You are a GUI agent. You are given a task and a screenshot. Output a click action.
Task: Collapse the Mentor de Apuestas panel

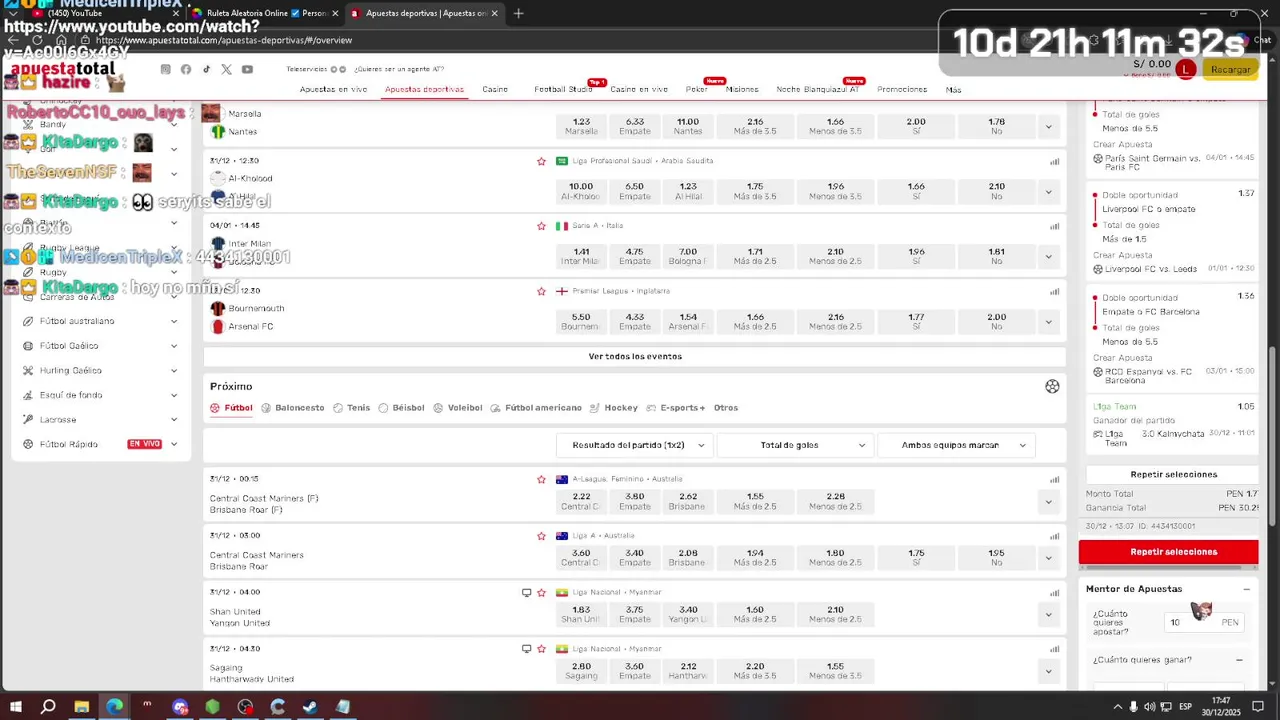(1246, 589)
